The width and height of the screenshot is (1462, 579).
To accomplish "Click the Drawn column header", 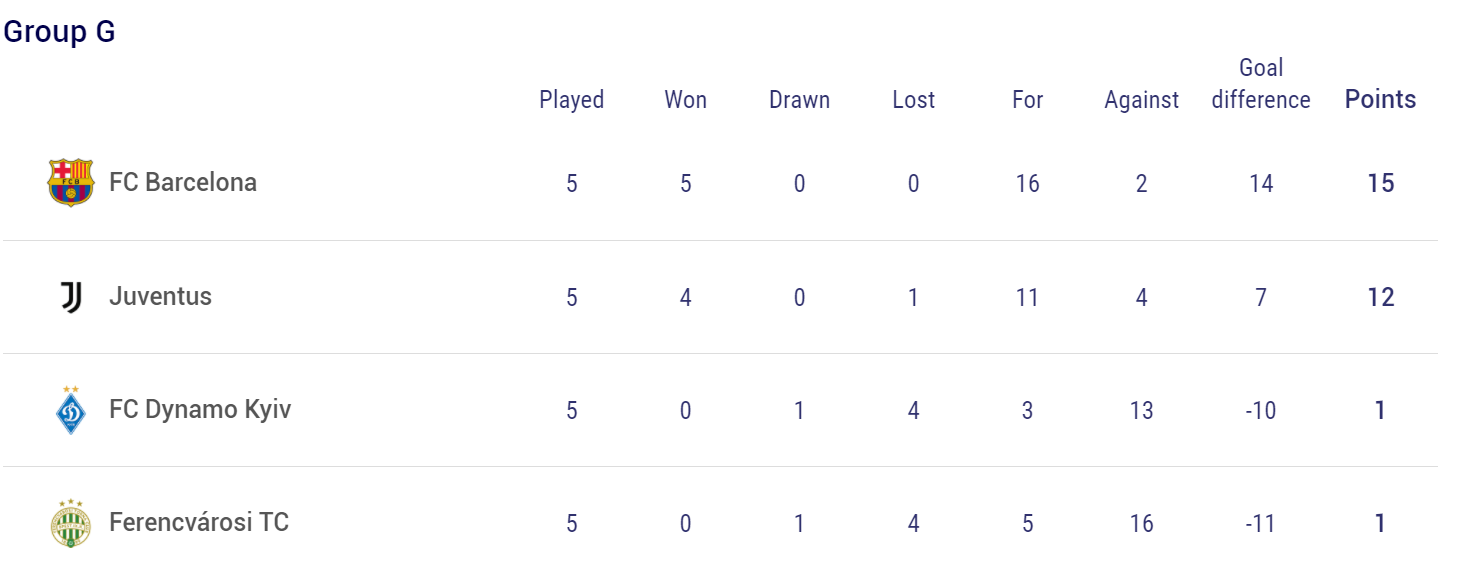I will coord(800,100).
